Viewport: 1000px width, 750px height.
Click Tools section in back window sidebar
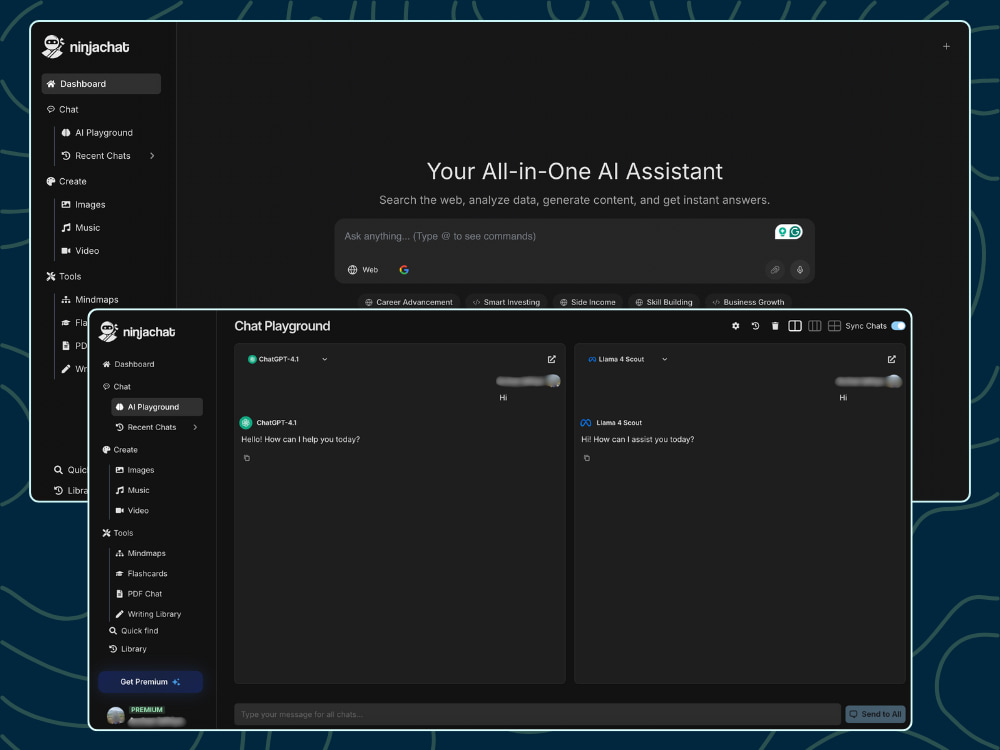point(64,277)
